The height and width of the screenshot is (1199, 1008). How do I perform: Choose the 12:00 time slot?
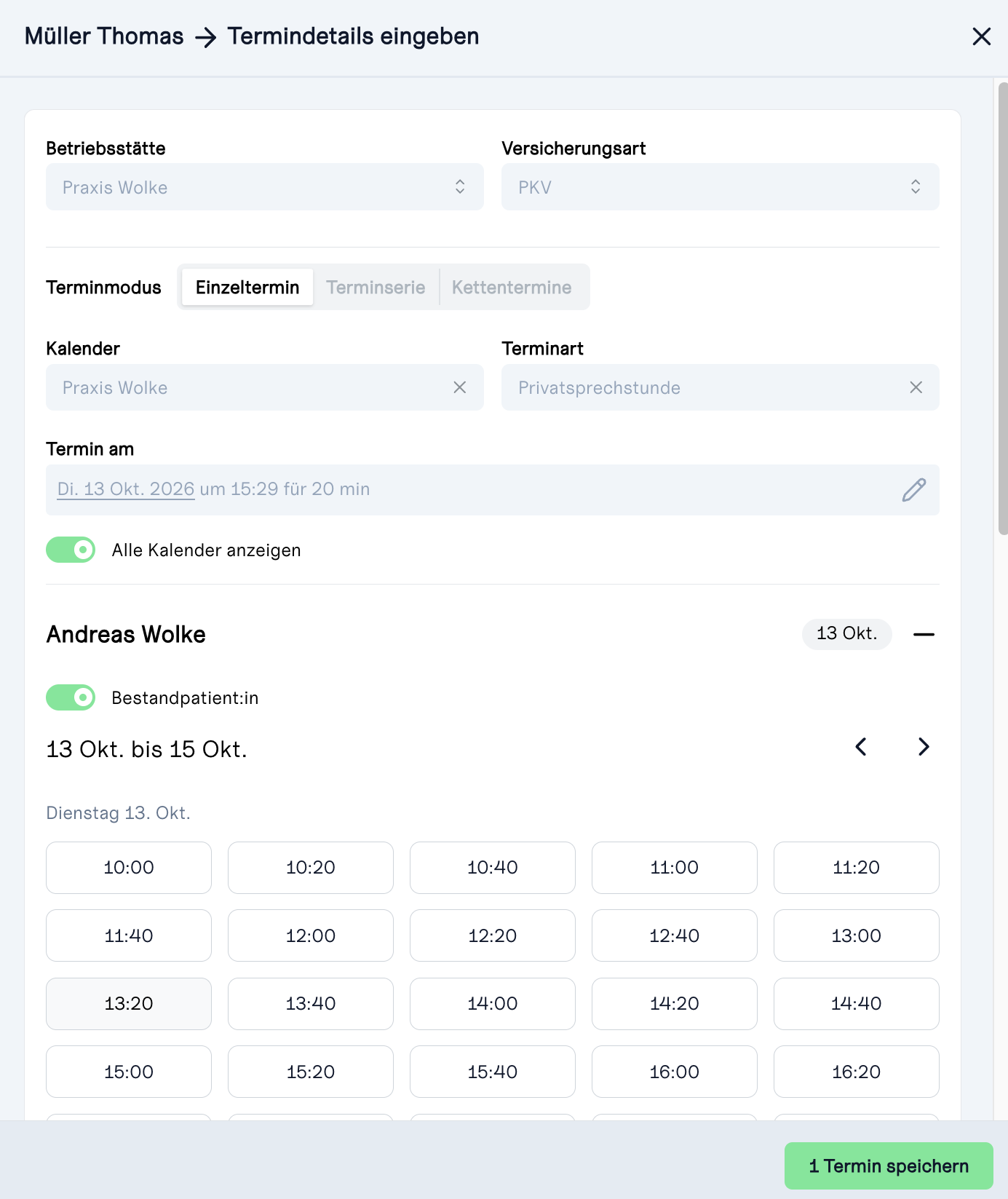tap(311, 935)
